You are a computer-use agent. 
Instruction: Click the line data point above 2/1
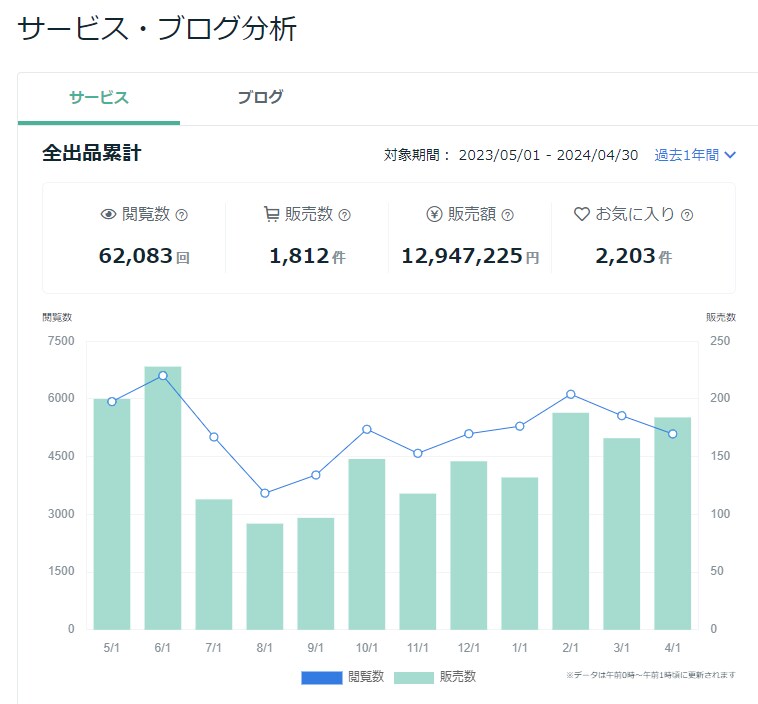(571, 395)
